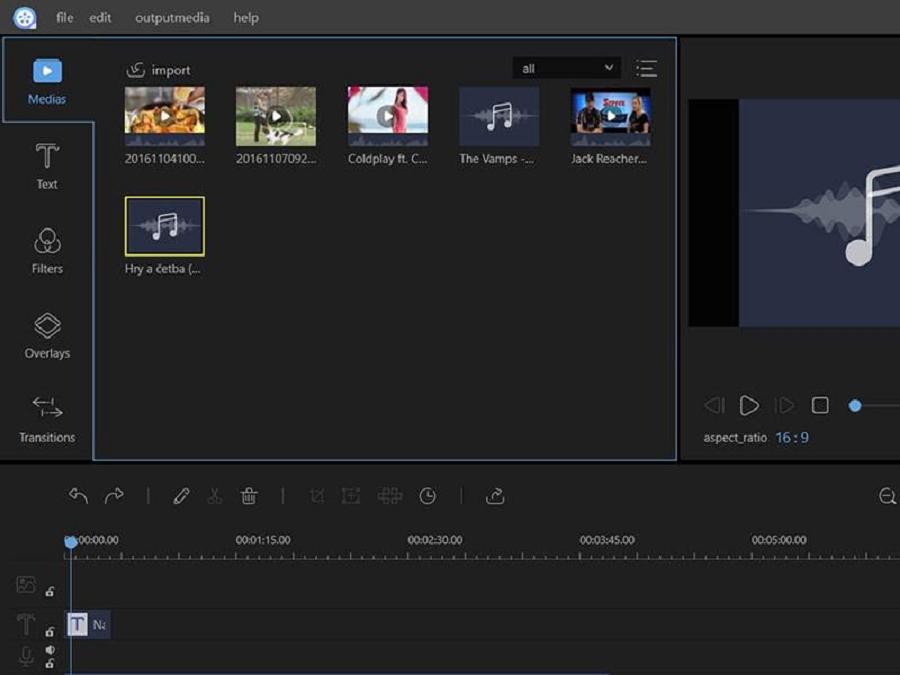Image resolution: width=900 pixels, height=675 pixels.
Task: Redo the last undone action
Action: tap(112, 496)
